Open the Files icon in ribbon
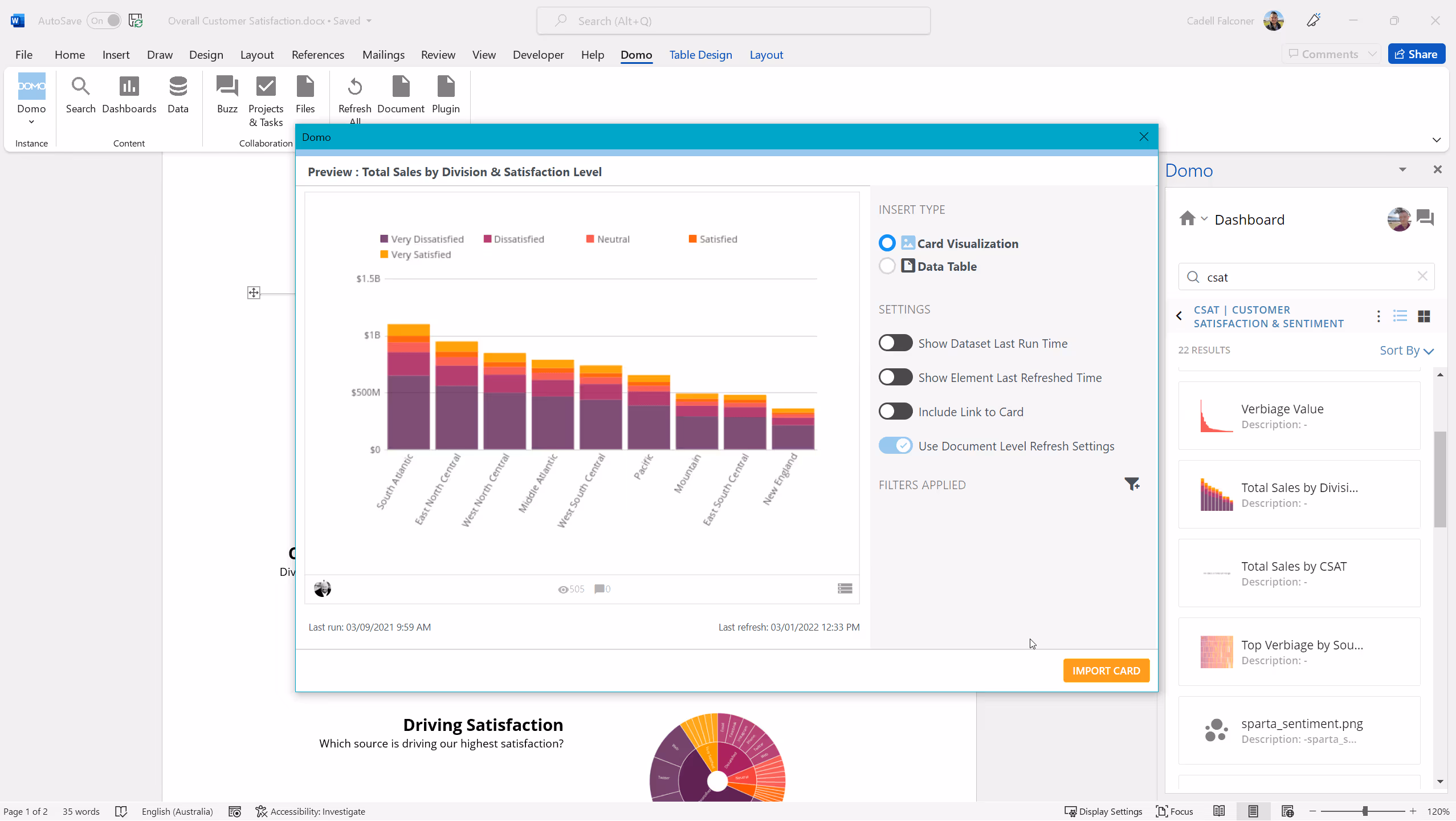 (x=305, y=95)
